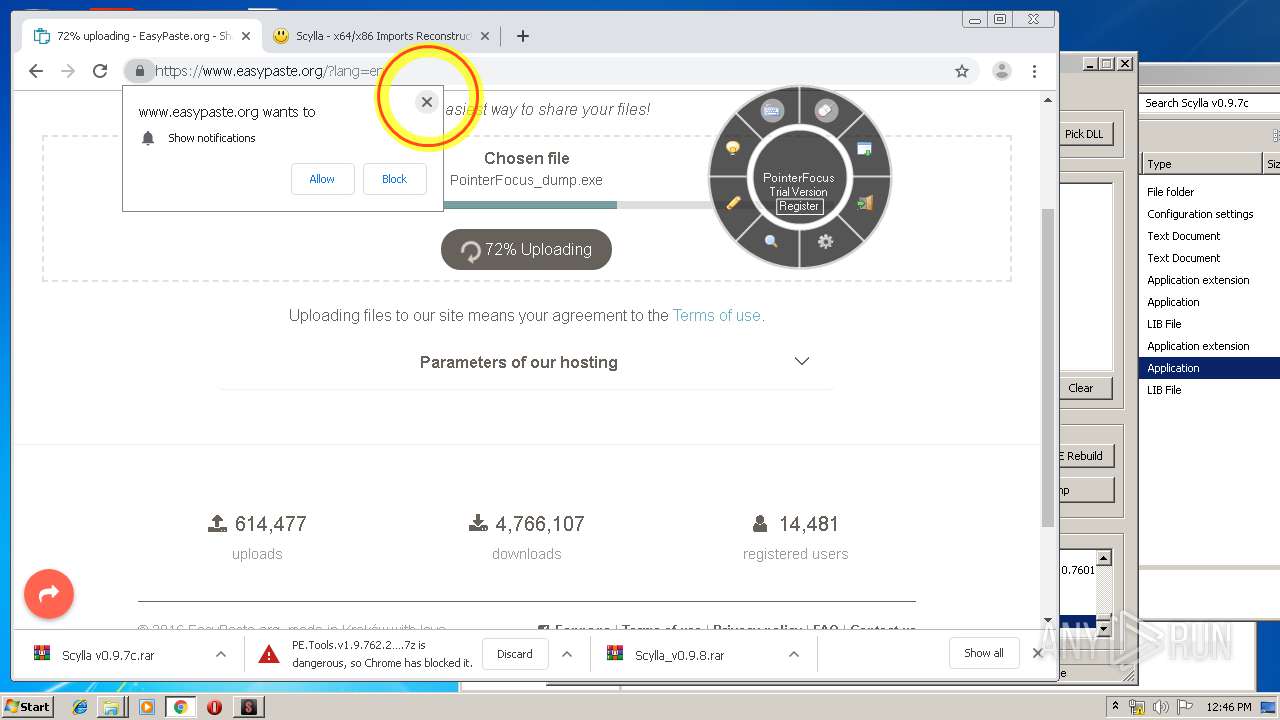Image resolution: width=1280 pixels, height=720 pixels.
Task: Open the Chrome profile avatar
Action: (1001, 71)
